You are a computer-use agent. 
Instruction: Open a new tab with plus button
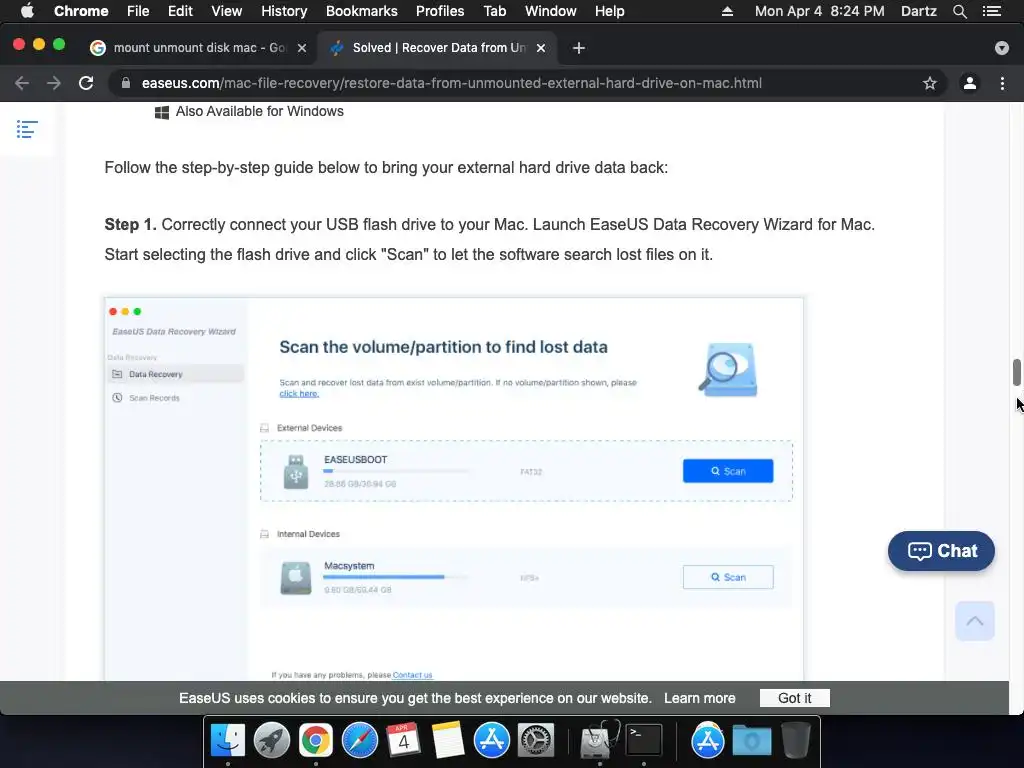click(579, 48)
